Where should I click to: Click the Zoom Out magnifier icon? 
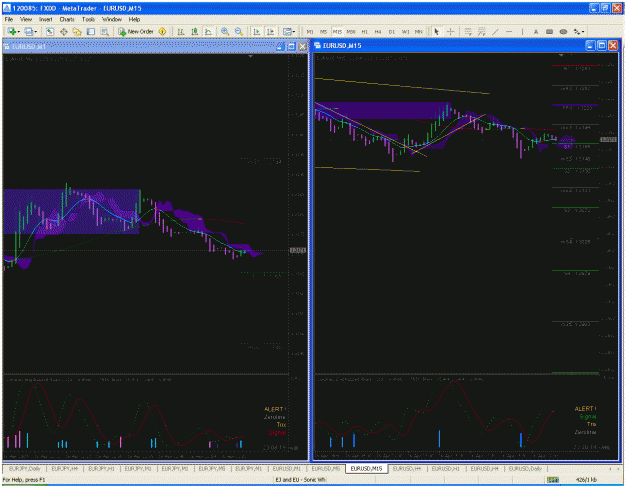click(x=239, y=31)
